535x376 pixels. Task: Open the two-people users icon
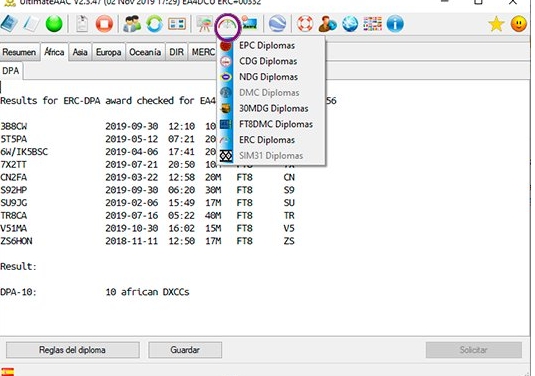click(x=132, y=24)
